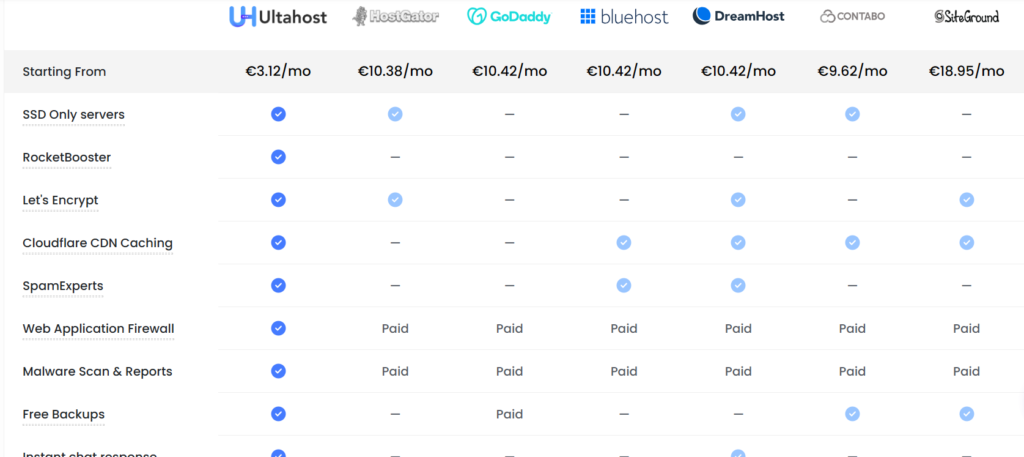Click SiteGround's Paid cell for Web Application Firewall
This screenshot has height=457, width=1024.
(967, 328)
